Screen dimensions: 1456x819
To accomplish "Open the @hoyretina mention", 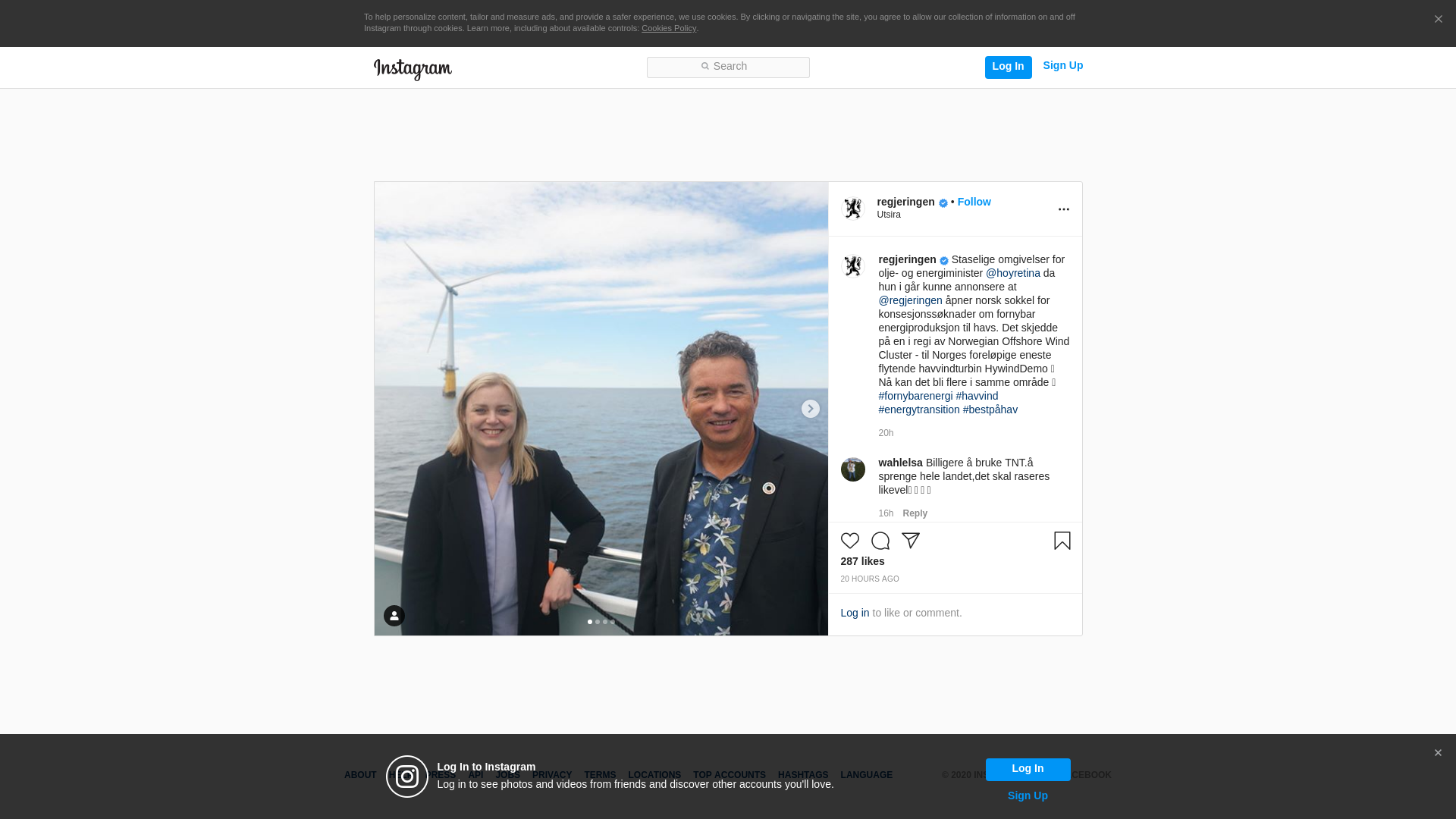I will pos(1012,273).
